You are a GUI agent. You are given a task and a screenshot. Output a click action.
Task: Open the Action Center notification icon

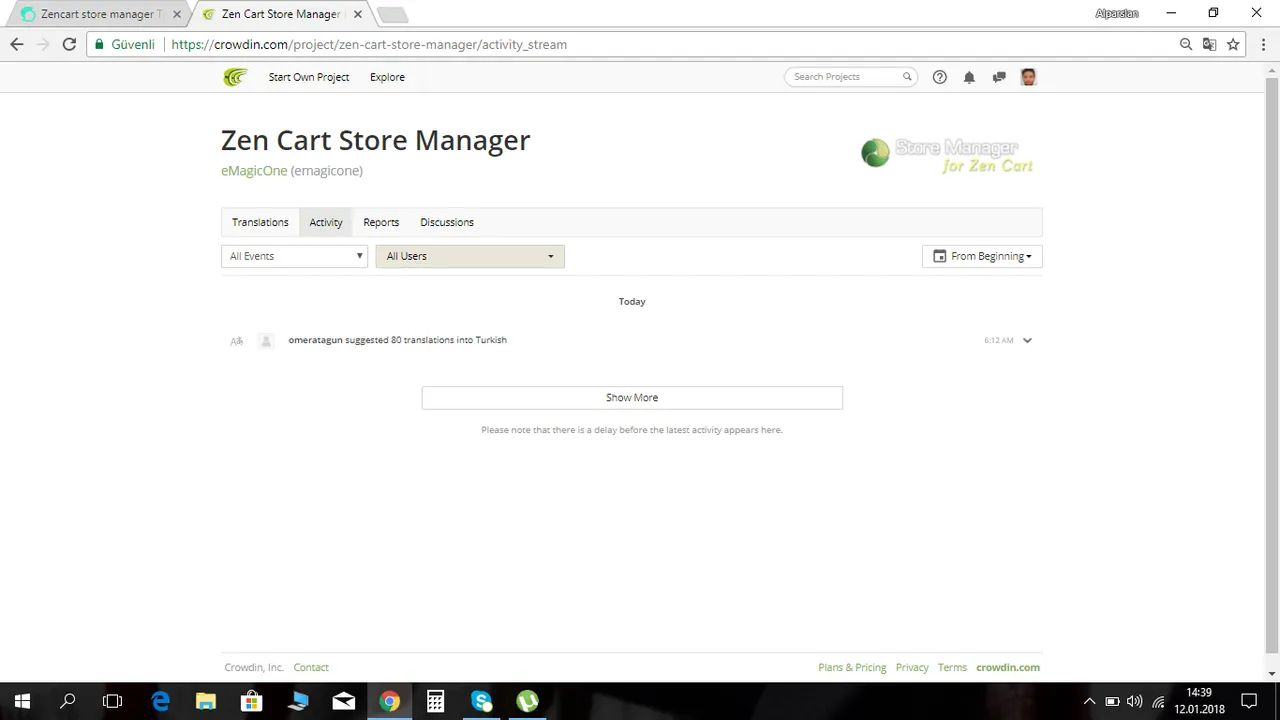click(x=1249, y=701)
